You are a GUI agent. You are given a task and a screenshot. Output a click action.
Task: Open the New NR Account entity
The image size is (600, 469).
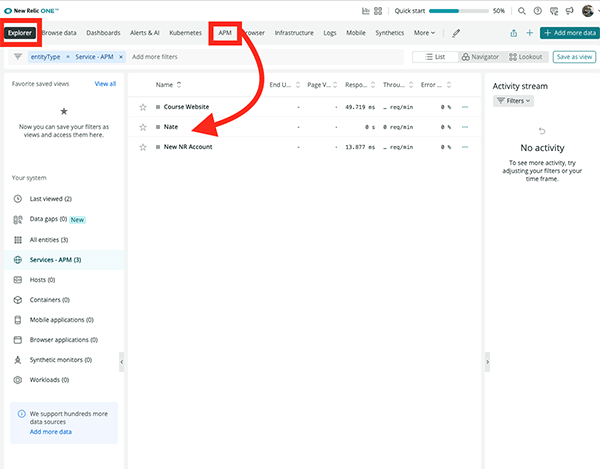coord(188,147)
